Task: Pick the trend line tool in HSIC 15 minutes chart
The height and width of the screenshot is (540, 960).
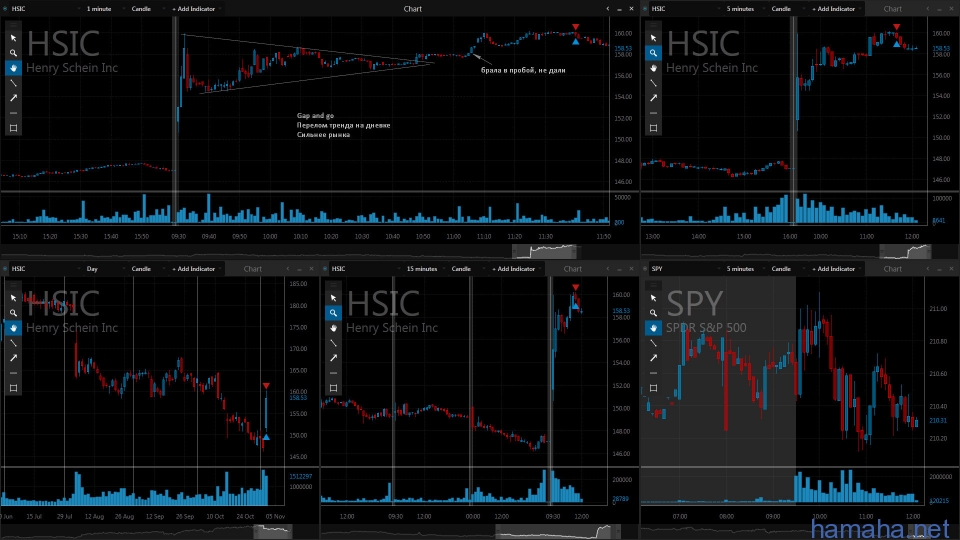Action: click(333, 343)
